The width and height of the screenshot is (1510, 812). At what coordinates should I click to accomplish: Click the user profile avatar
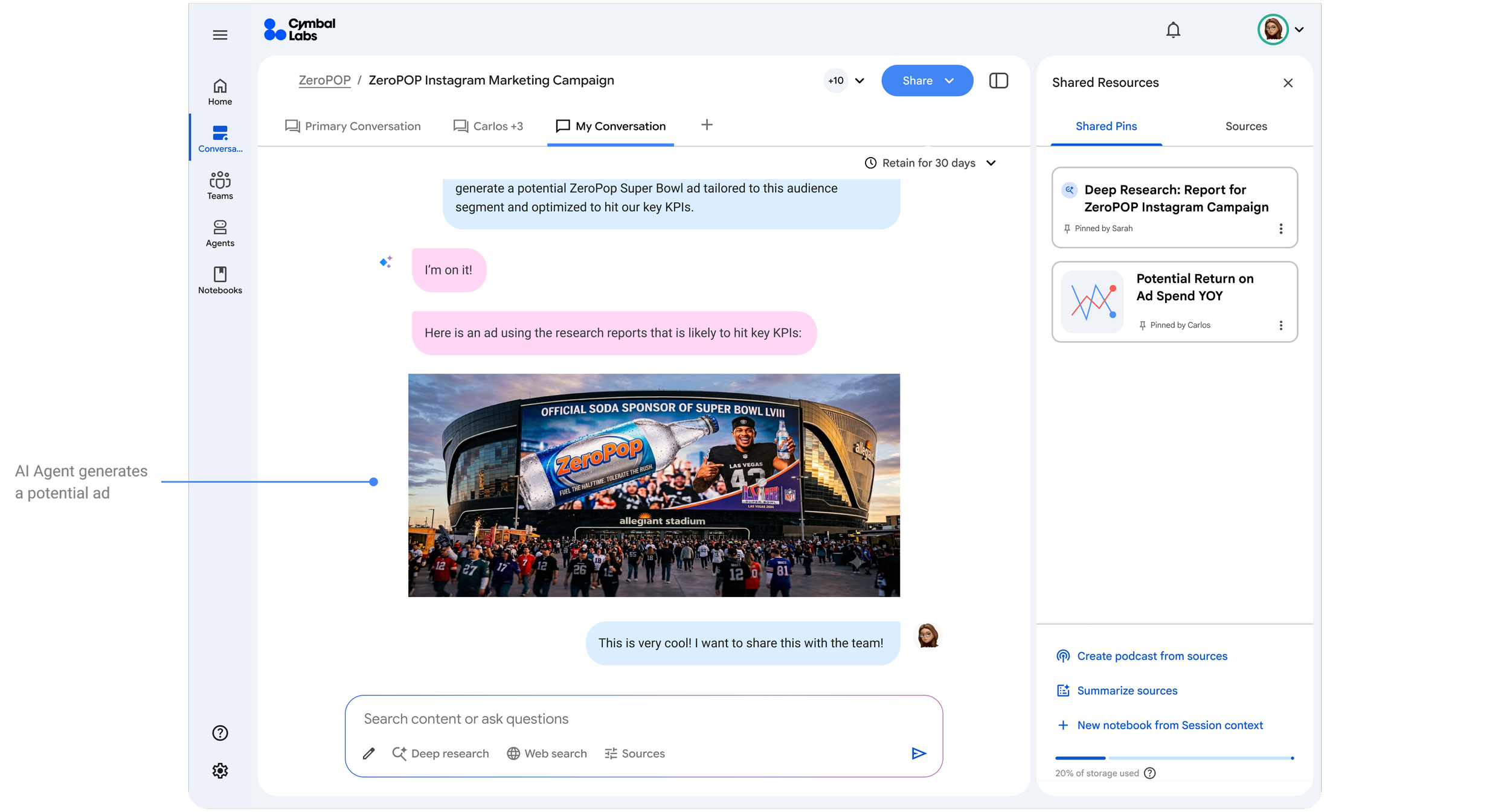1273,30
